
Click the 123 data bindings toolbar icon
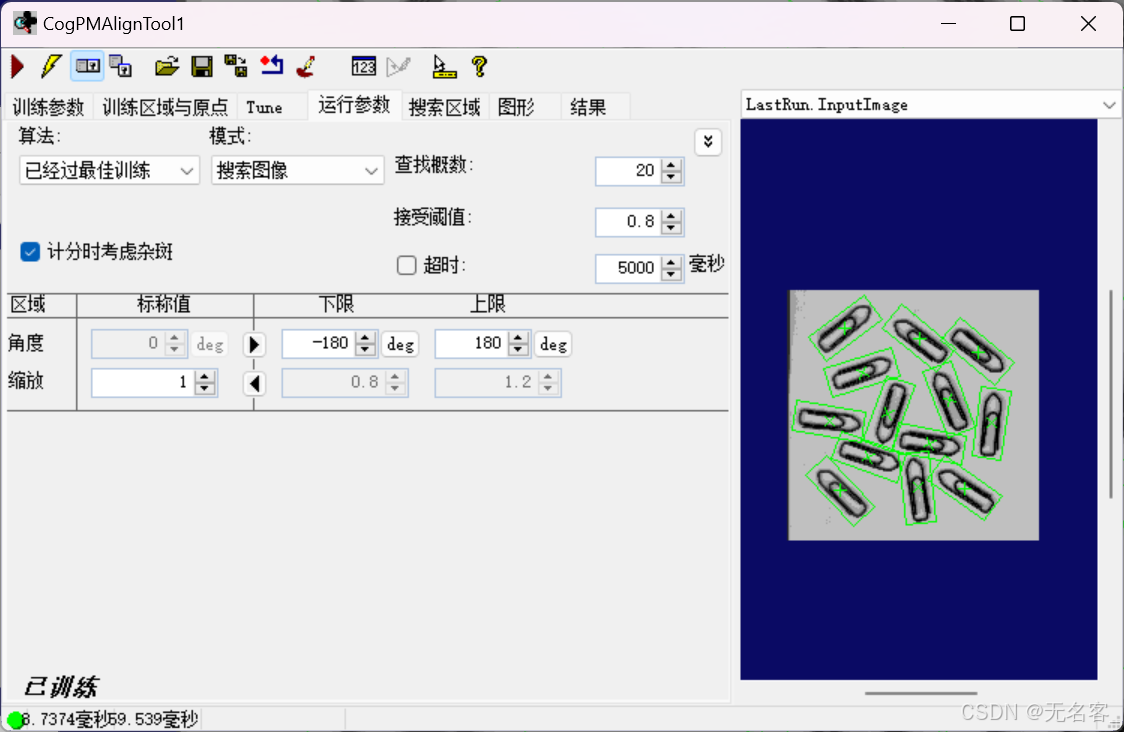(x=363, y=67)
